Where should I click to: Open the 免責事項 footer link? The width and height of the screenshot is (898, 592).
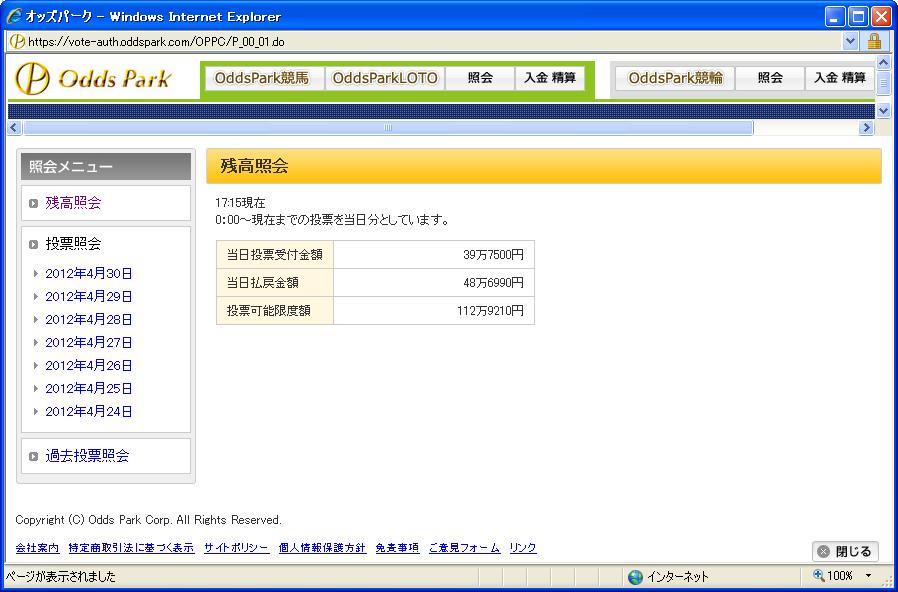(397, 548)
